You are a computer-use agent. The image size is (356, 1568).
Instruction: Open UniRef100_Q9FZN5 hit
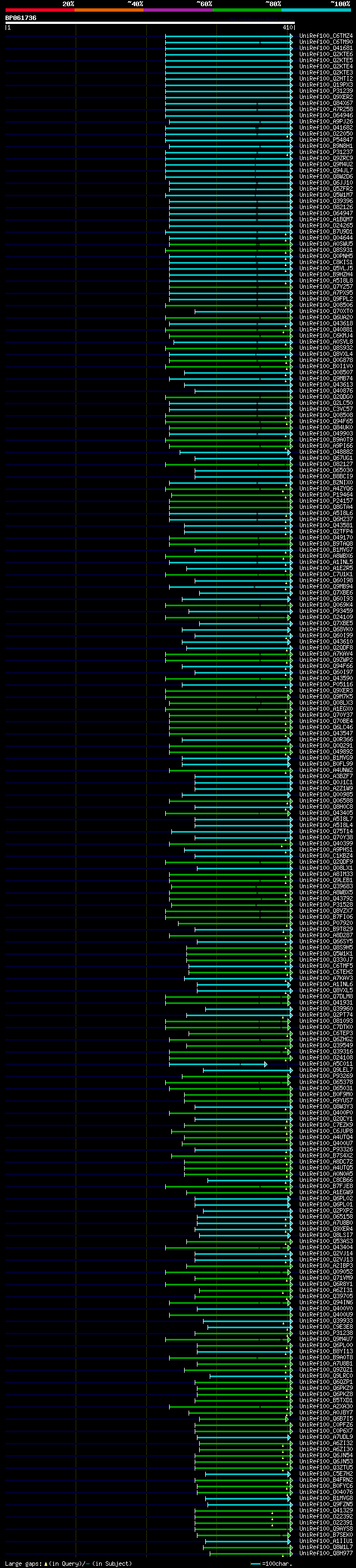pyautogui.click(x=326, y=1504)
